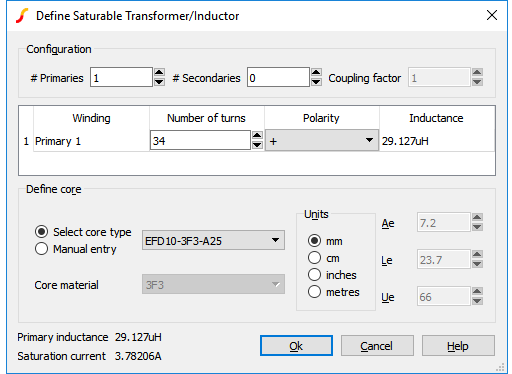The height and width of the screenshot is (374, 512).
Task: Expand the Polarity dropdown for Primary 1
Action: click(322, 141)
